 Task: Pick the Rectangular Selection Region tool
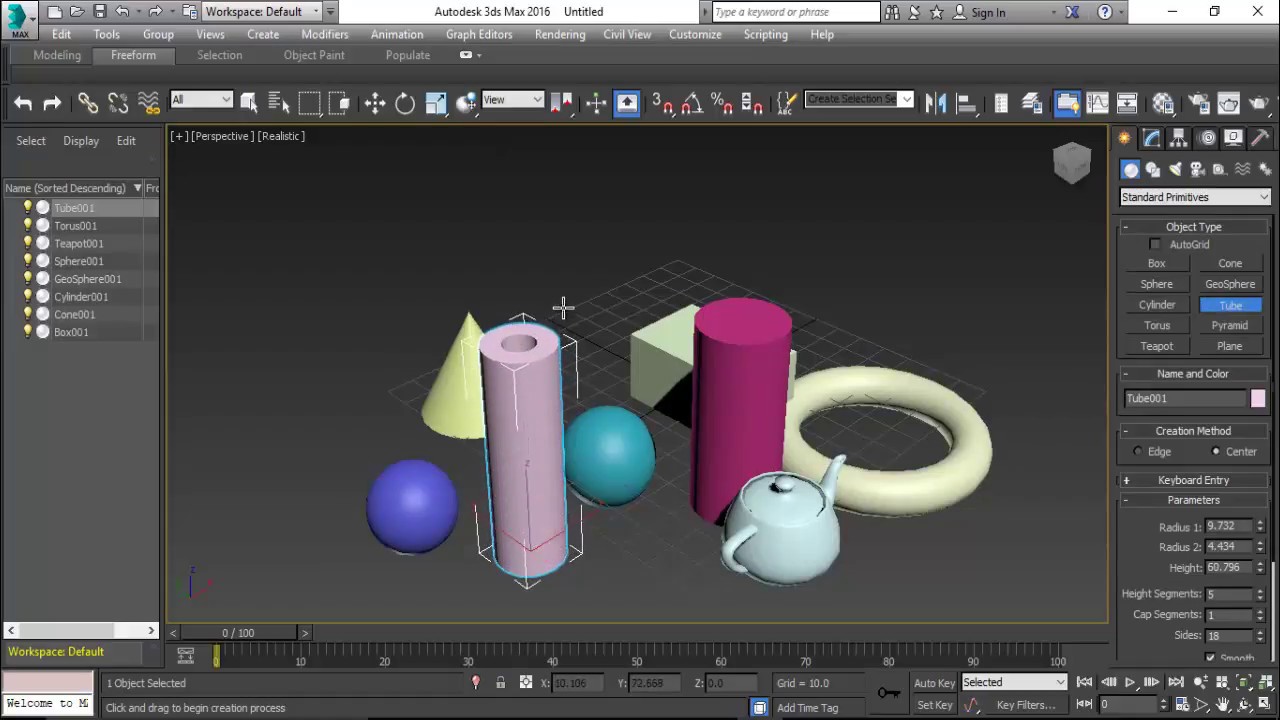[309, 102]
